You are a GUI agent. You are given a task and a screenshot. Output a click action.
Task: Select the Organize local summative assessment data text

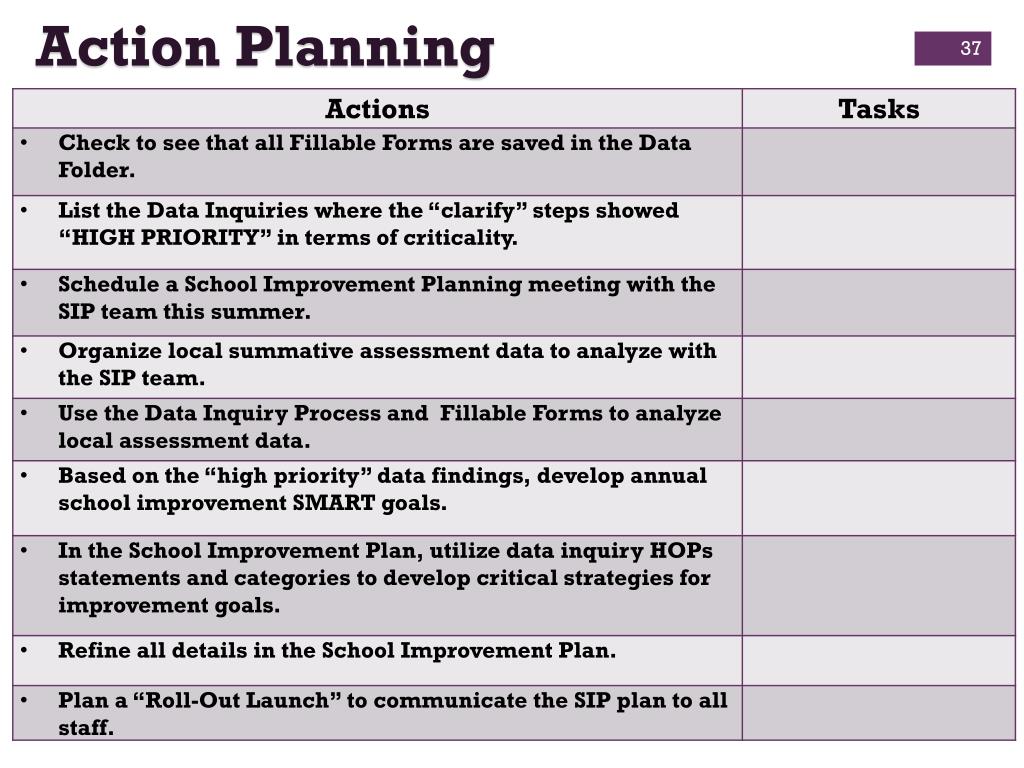(x=387, y=364)
